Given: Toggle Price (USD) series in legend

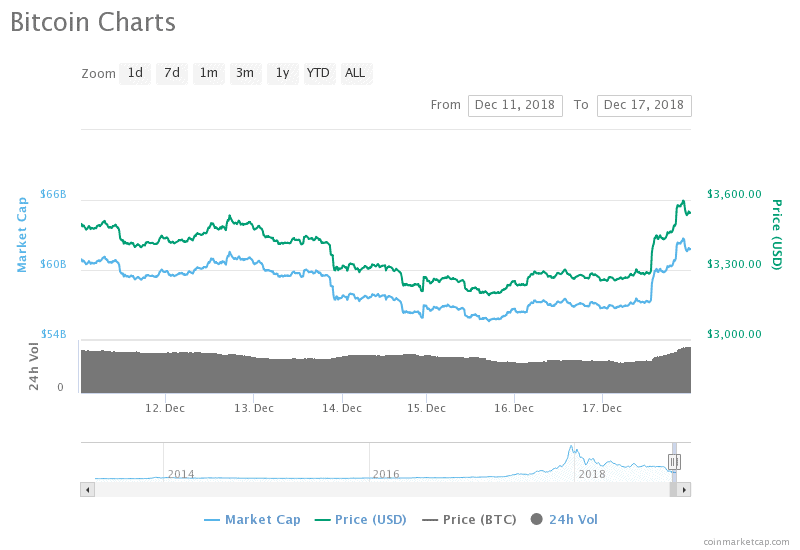Looking at the screenshot, I should [361, 520].
